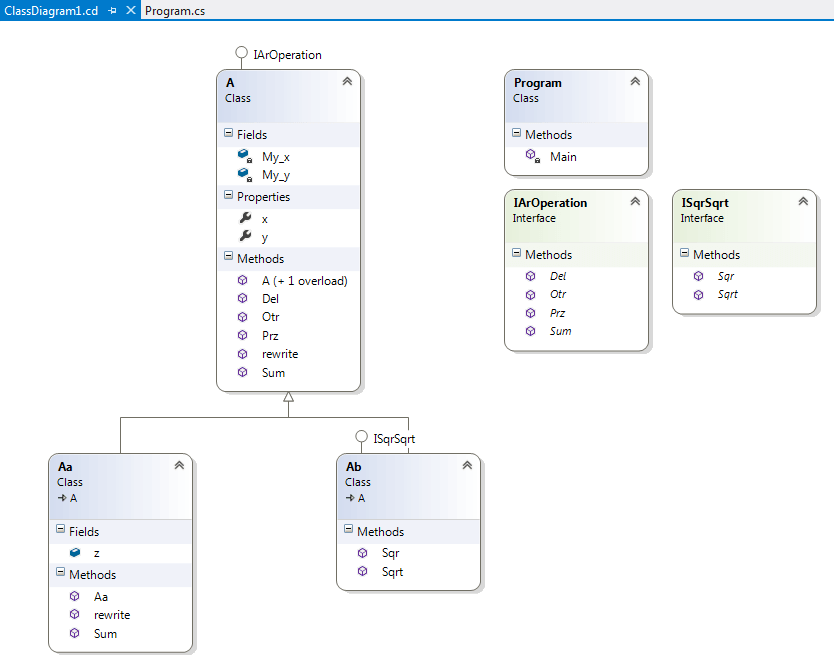Click the z field icon in class Aa
834x666 pixels.
tap(75, 553)
